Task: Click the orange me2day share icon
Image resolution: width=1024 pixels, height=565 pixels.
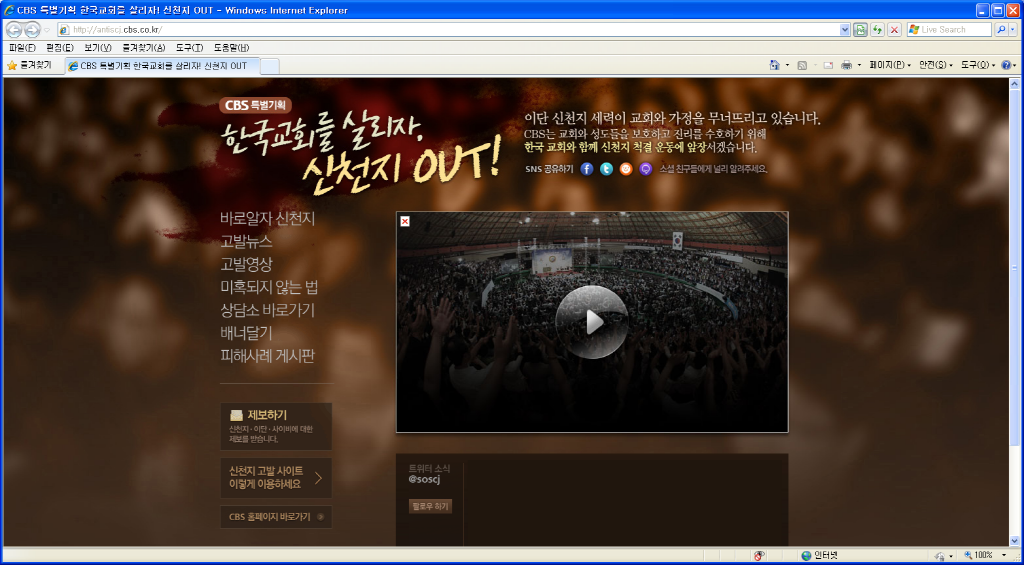Action: click(x=626, y=169)
